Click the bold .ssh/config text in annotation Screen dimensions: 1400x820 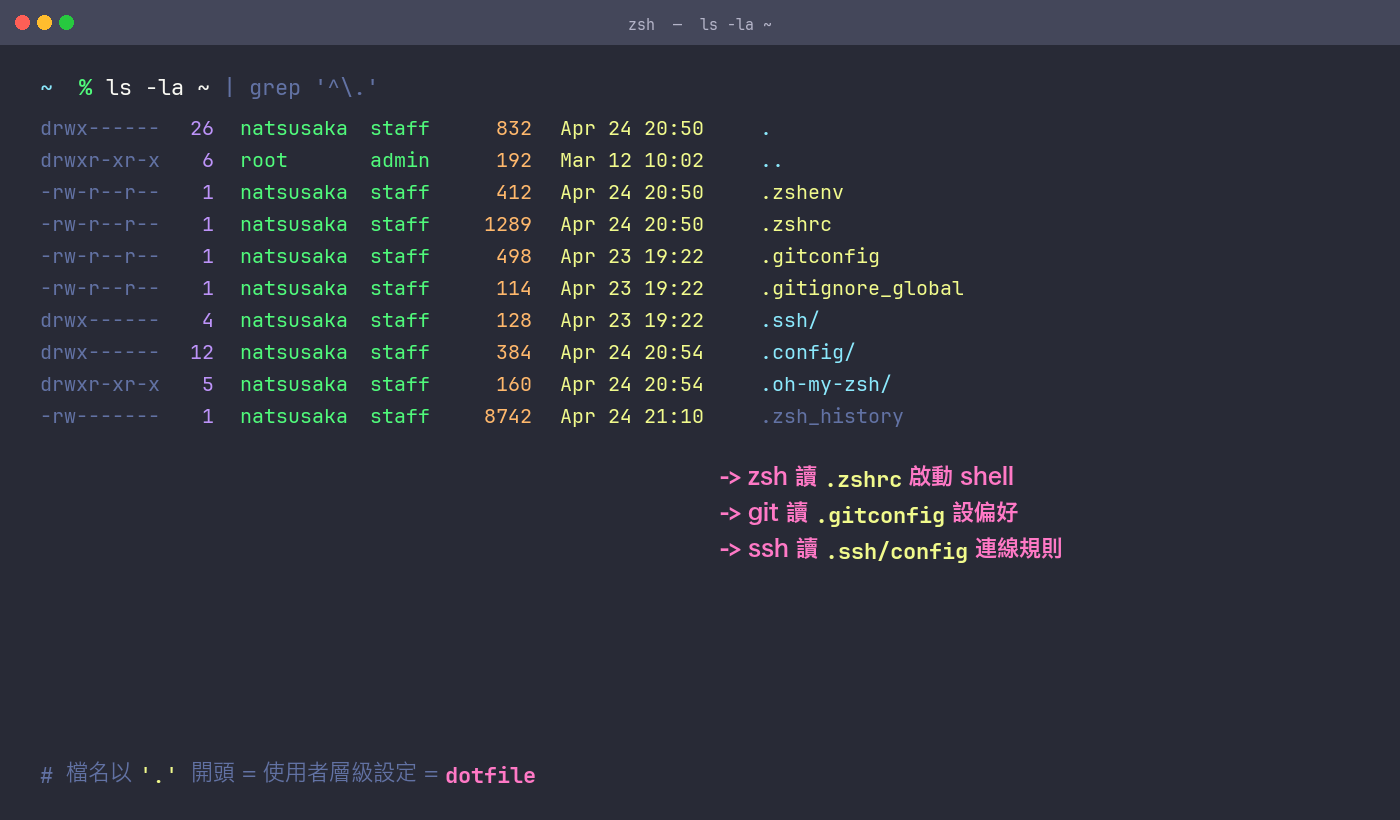[896, 551]
